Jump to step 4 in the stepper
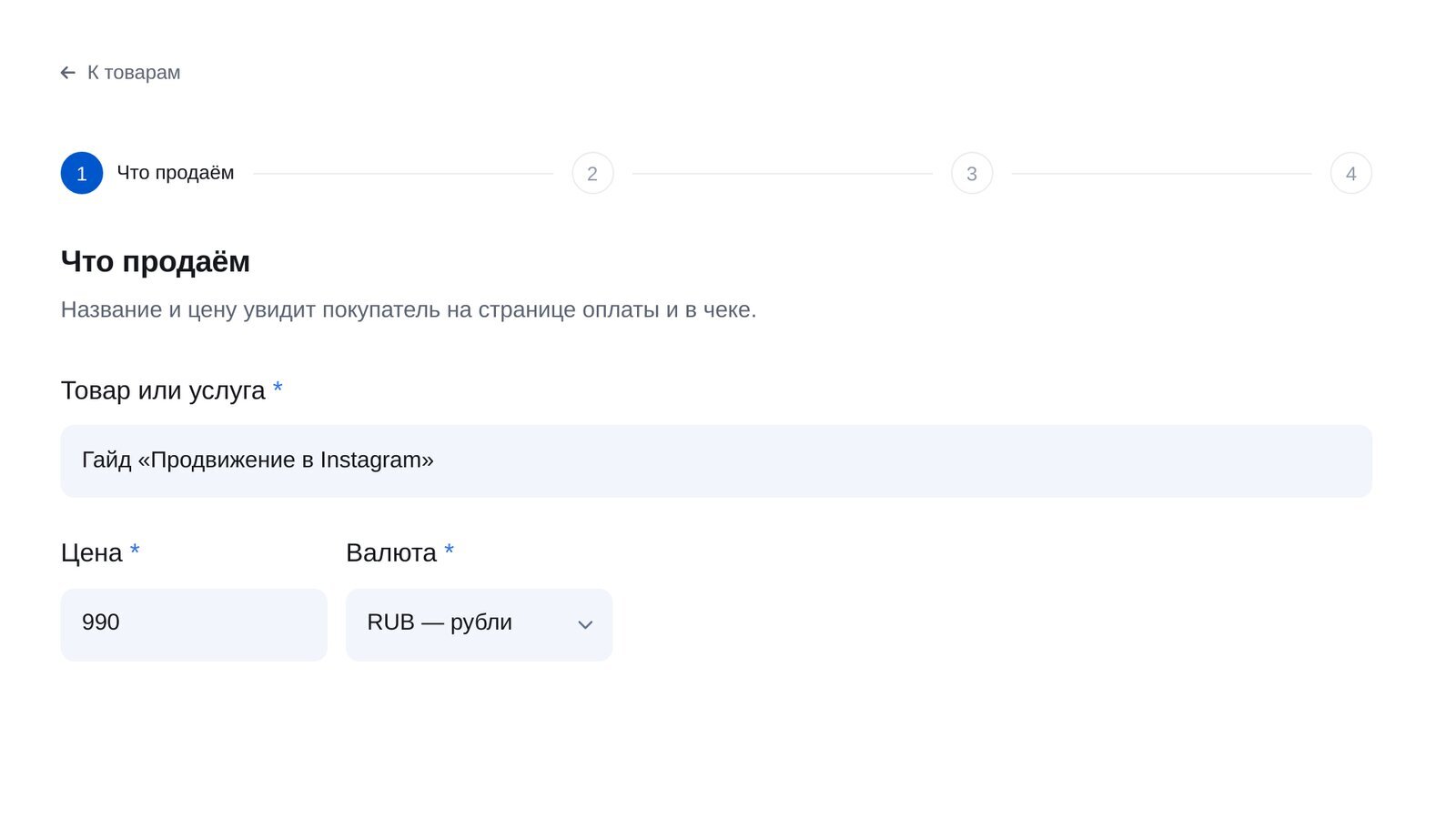1456x819 pixels. (1351, 173)
